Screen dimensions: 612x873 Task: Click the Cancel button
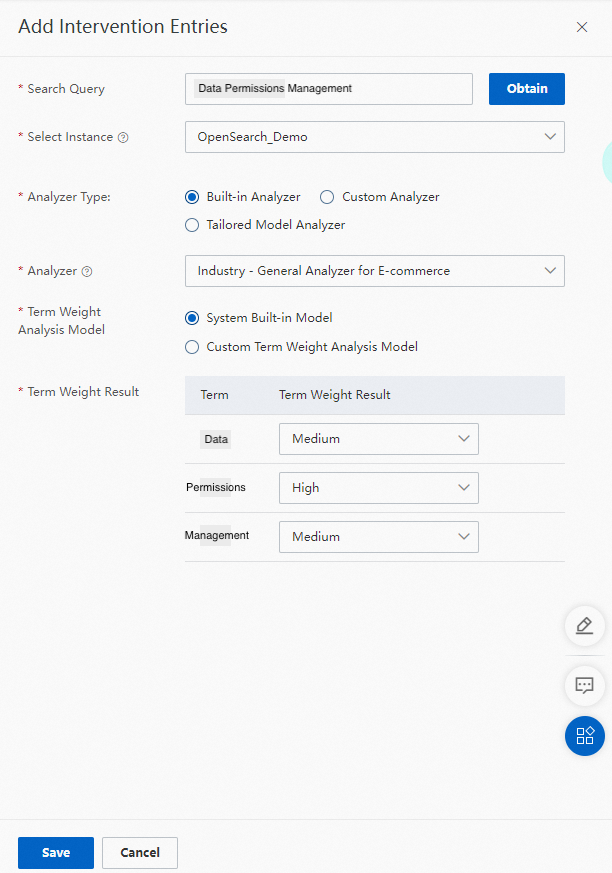(140, 852)
